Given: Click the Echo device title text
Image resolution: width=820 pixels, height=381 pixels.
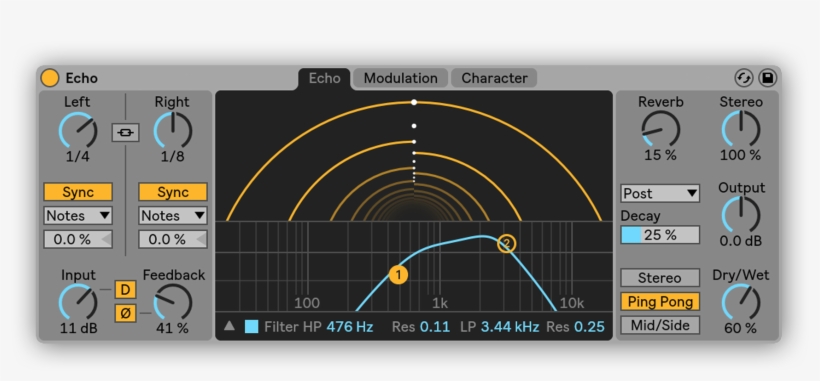Looking at the screenshot, I should [82, 78].
